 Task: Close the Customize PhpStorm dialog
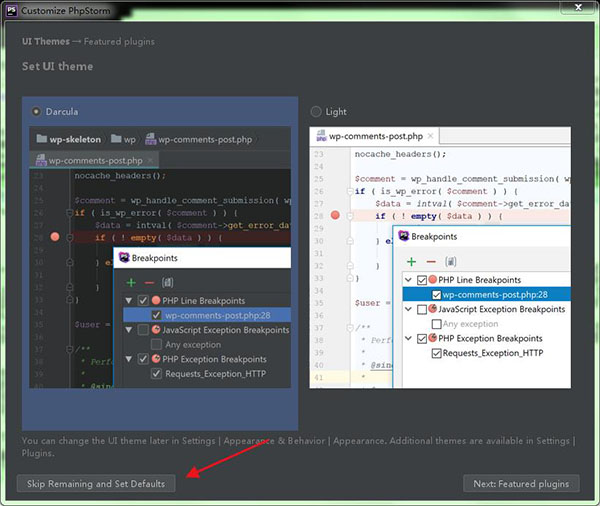tap(578, 7)
